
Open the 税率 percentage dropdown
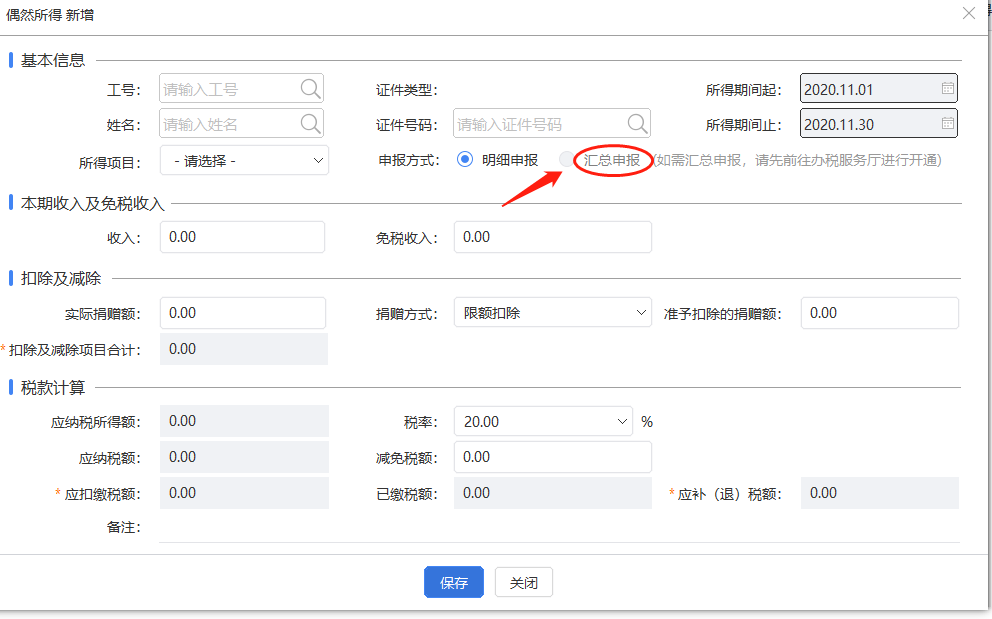pos(543,421)
